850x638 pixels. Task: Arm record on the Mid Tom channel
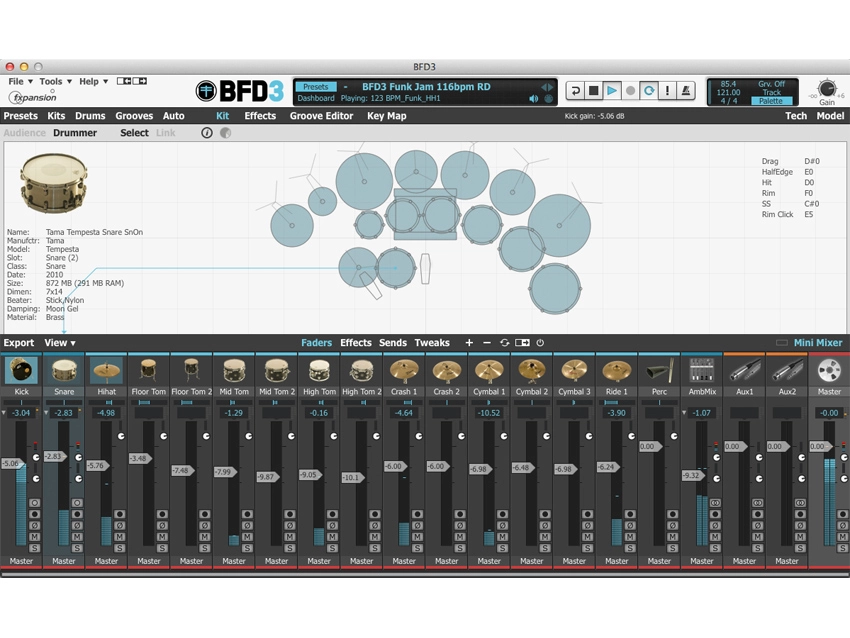coord(247,514)
